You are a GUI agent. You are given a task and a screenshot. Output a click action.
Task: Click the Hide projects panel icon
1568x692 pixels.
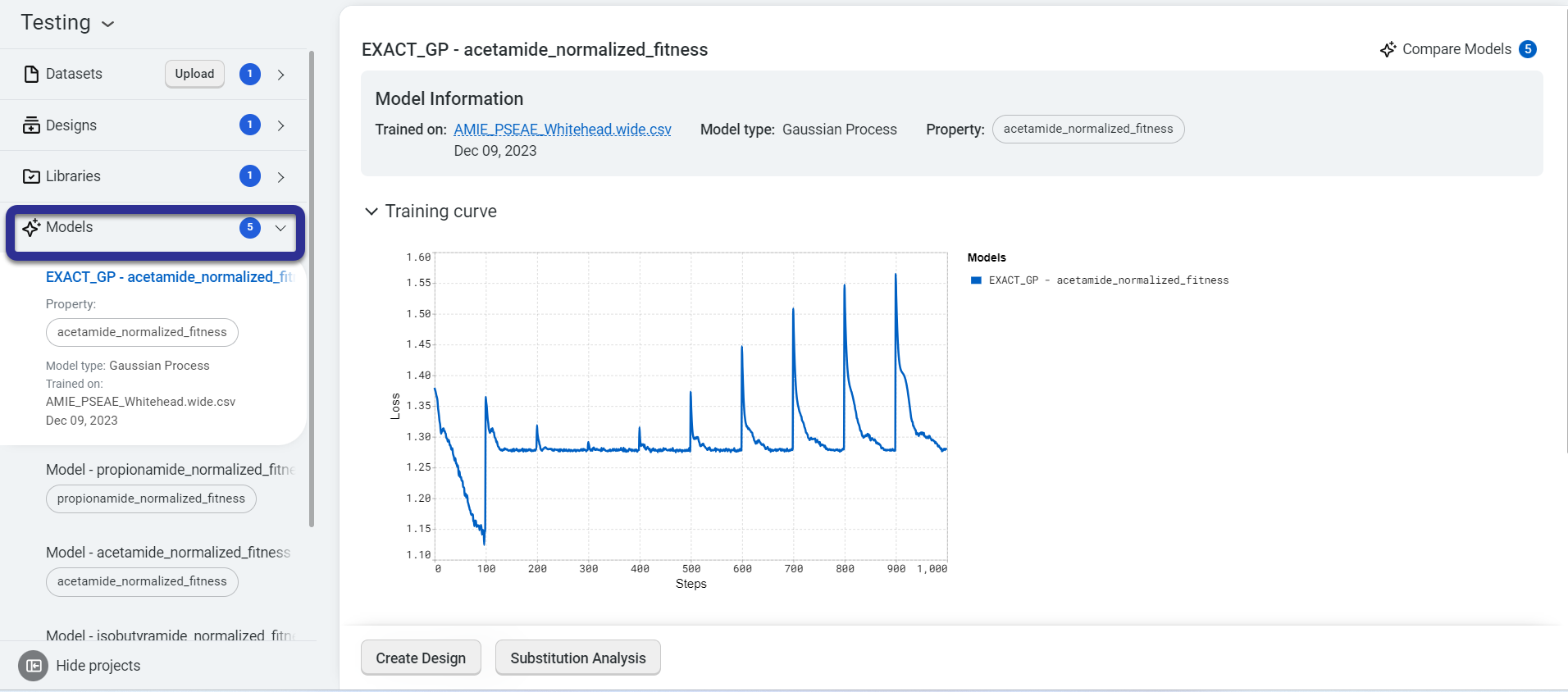(33, 666)
